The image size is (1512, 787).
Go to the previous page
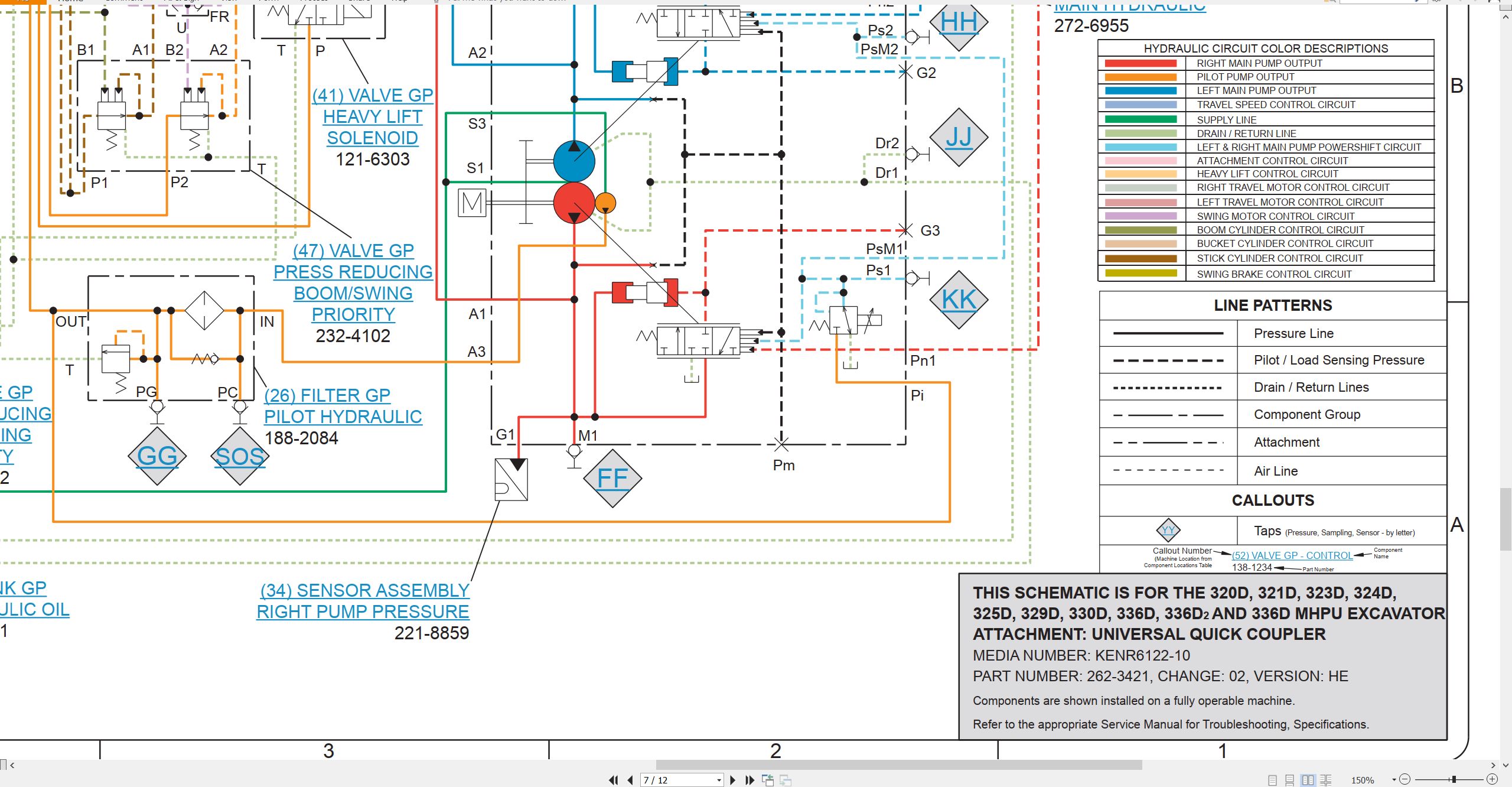click(630, 780)
